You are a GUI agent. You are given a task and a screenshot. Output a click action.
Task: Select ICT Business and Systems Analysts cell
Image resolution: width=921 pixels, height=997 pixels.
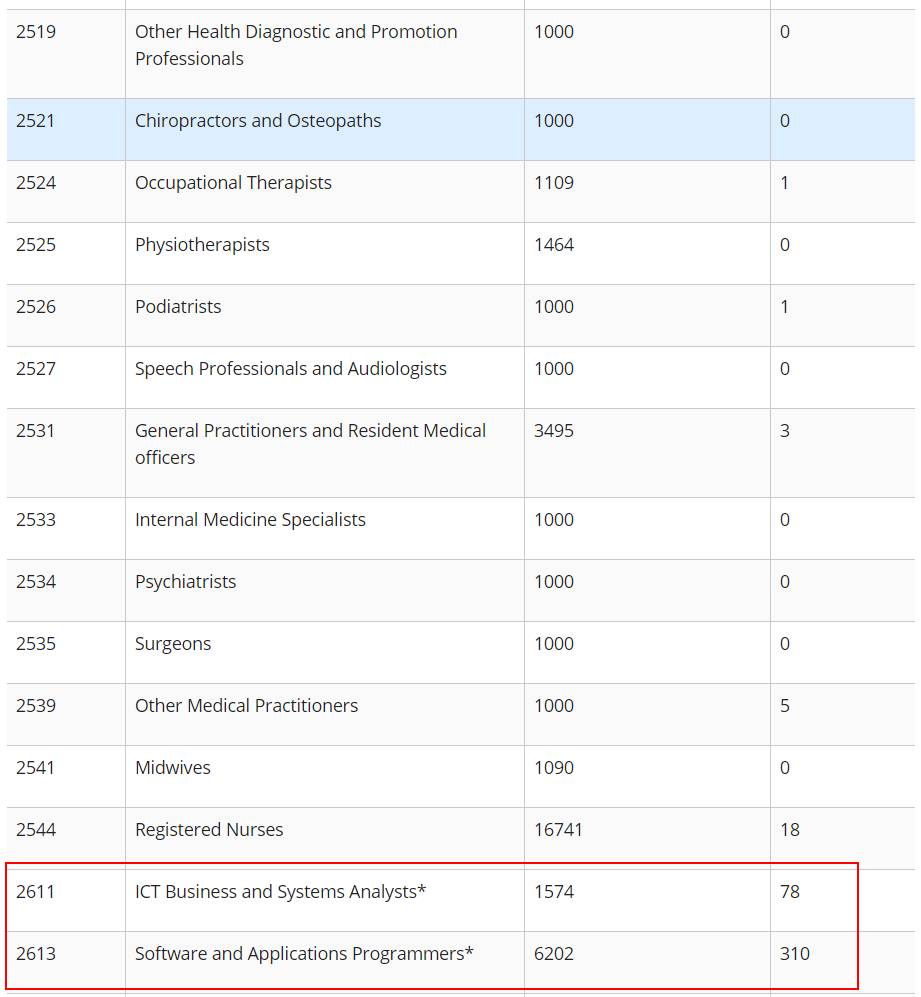point(281,892)
